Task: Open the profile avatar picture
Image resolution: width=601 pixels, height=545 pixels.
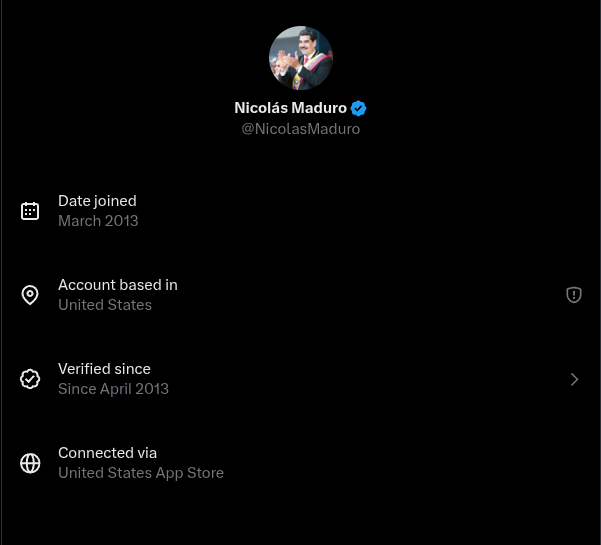Action: coord(301,58)
